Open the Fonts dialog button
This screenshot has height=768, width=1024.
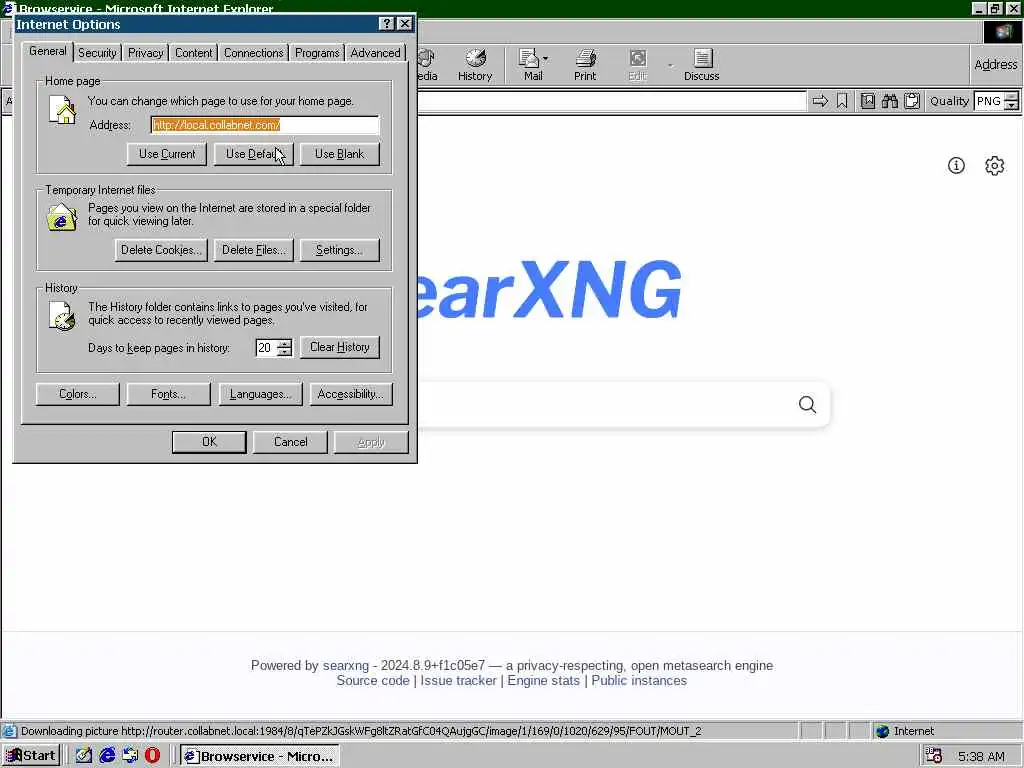pos(168,394)
